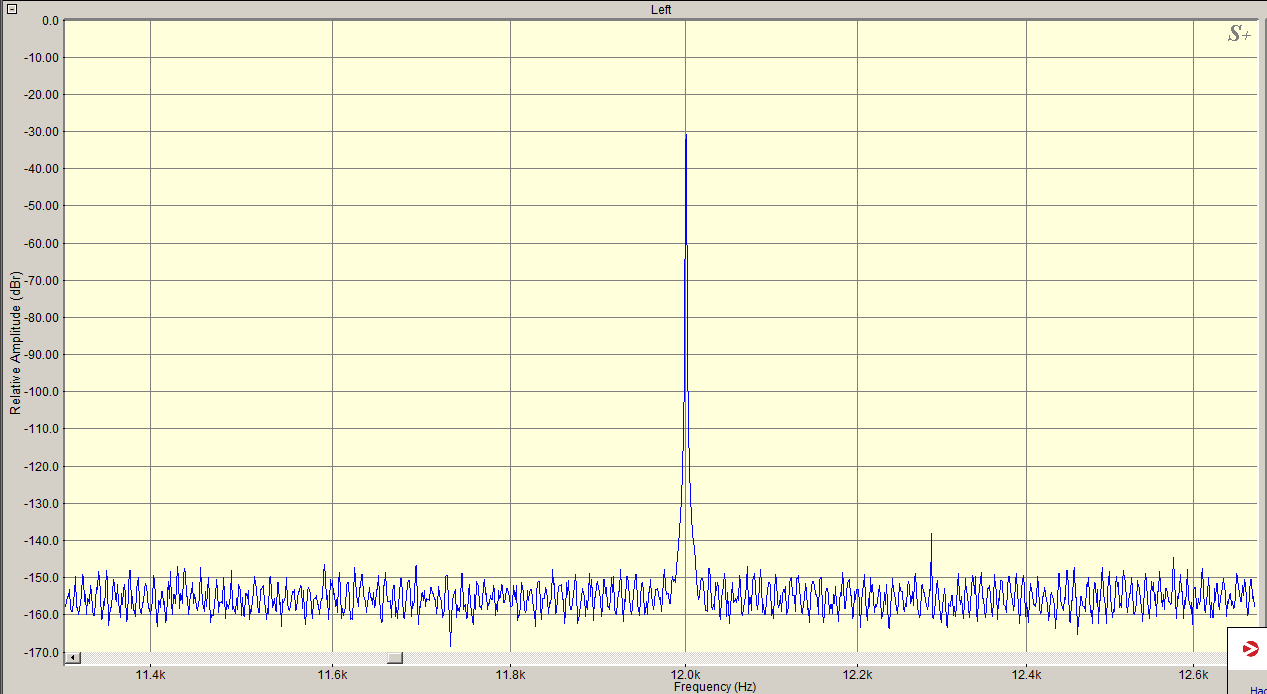This screenshot has height=694, width=1267.
Task: Click the 0.0 amplitude tick label
Action: point(50,20)
